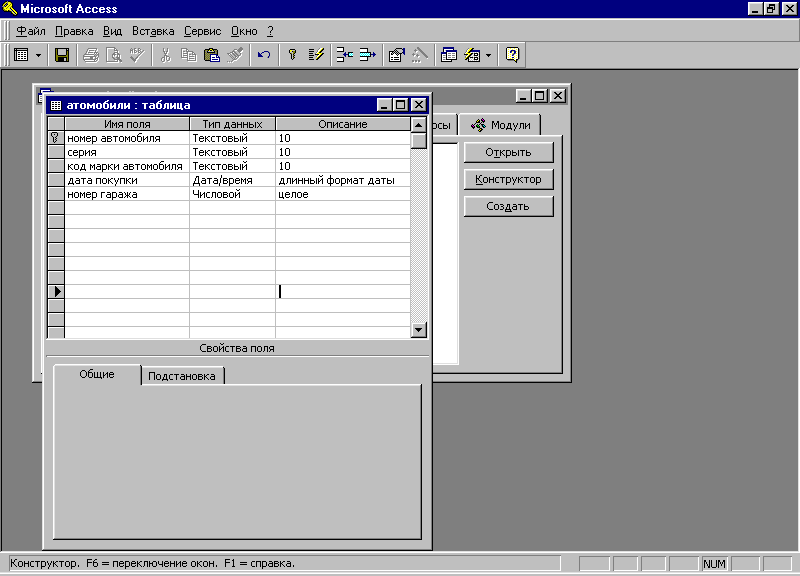
Task: Open the Окно menu
Action: pos(244,31)
